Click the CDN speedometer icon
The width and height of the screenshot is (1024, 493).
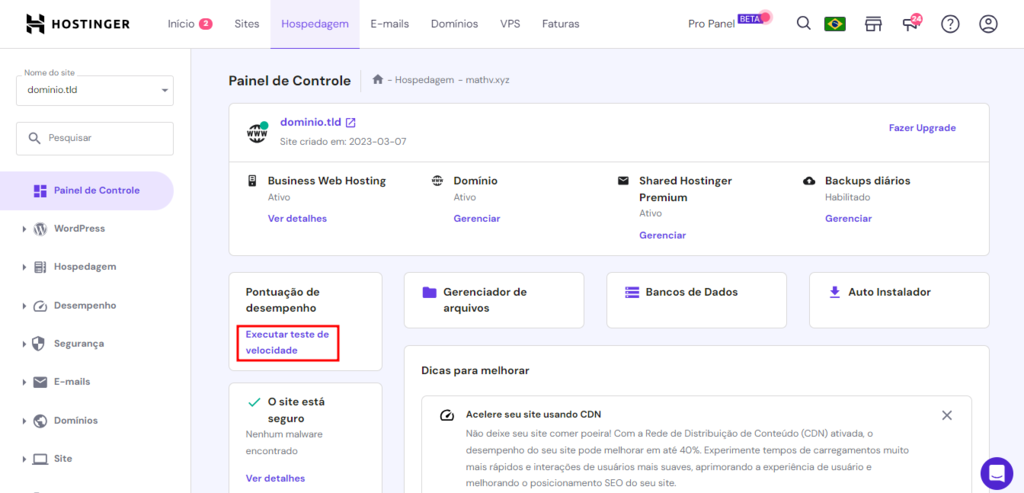click(447, 415)
